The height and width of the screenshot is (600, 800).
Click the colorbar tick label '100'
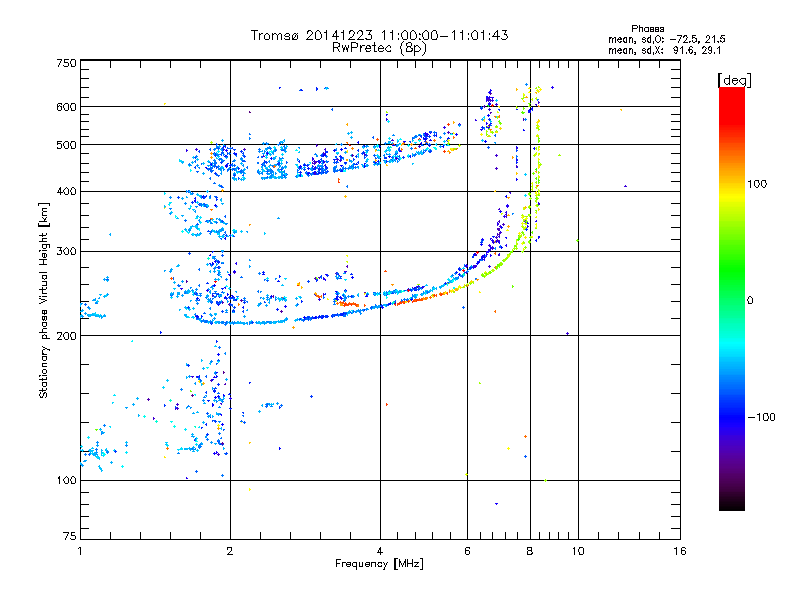coord(757,184)
